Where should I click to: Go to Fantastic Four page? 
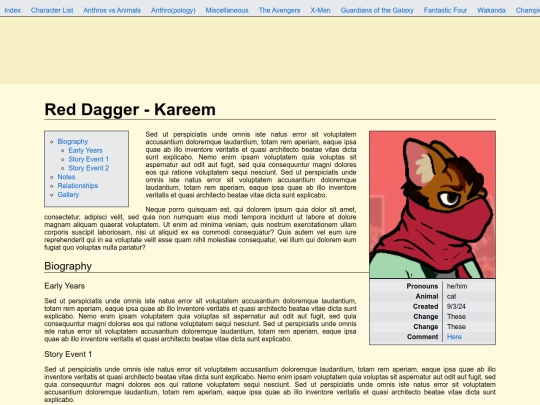click(x=445, y=10)
